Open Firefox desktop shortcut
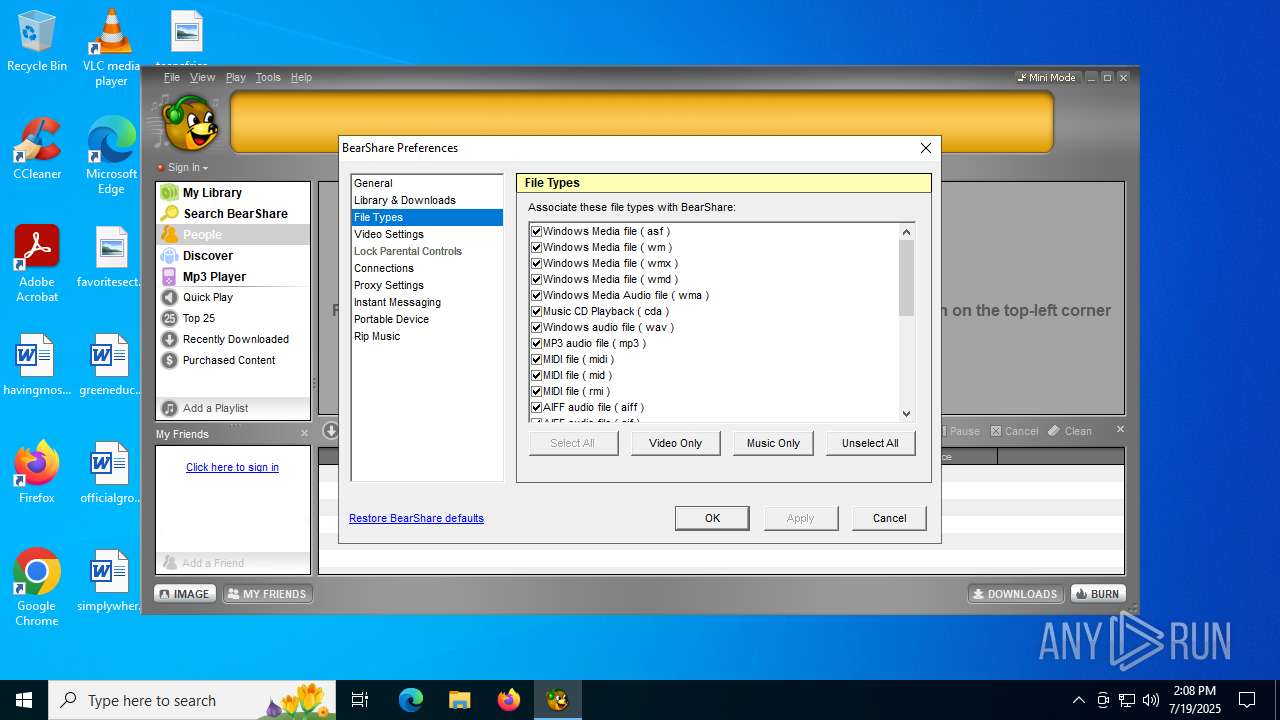This screenshot has height=720, width=1280. tap(37, 473)
